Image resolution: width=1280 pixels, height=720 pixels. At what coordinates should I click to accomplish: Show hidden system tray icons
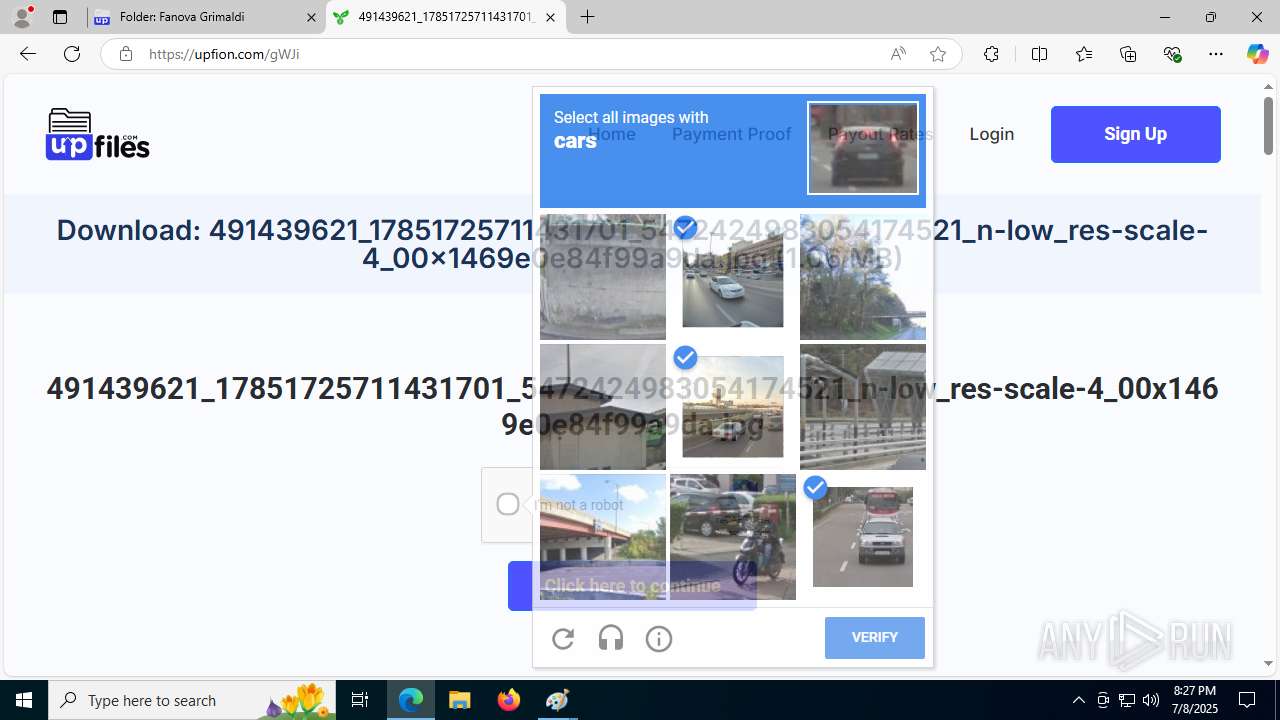click(1078, 700)
